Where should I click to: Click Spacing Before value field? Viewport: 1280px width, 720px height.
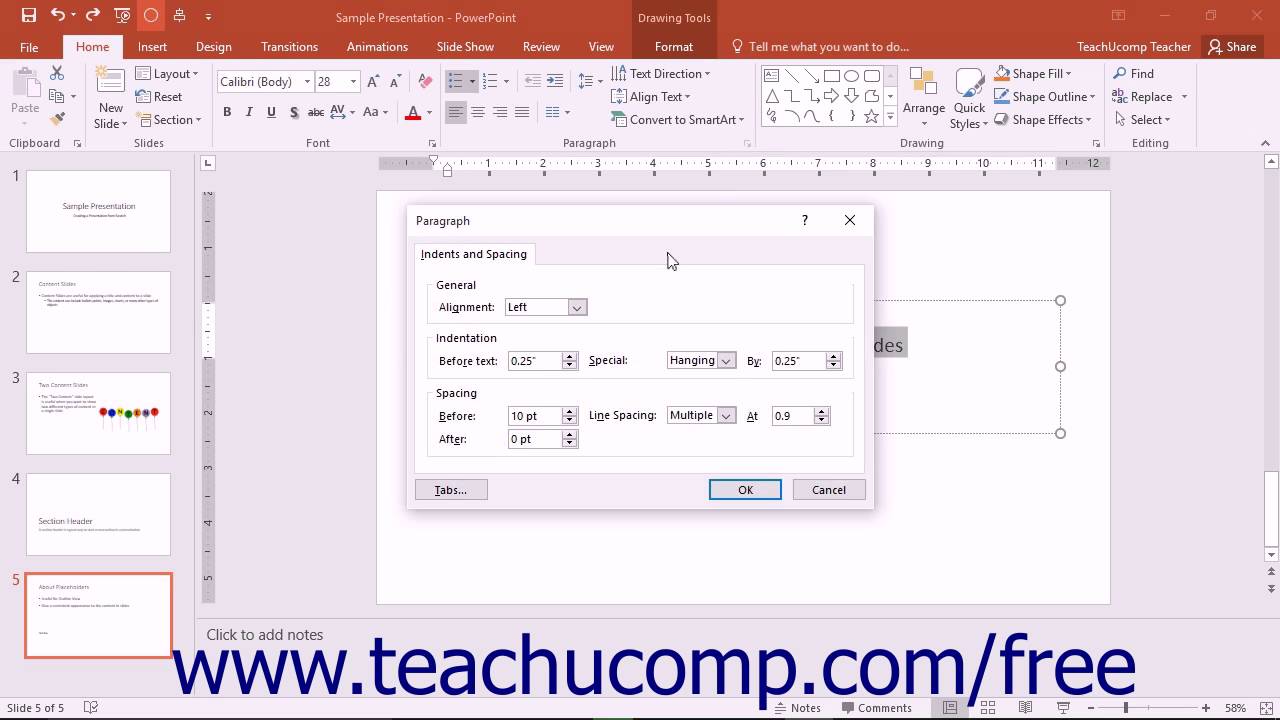point(535,415)
